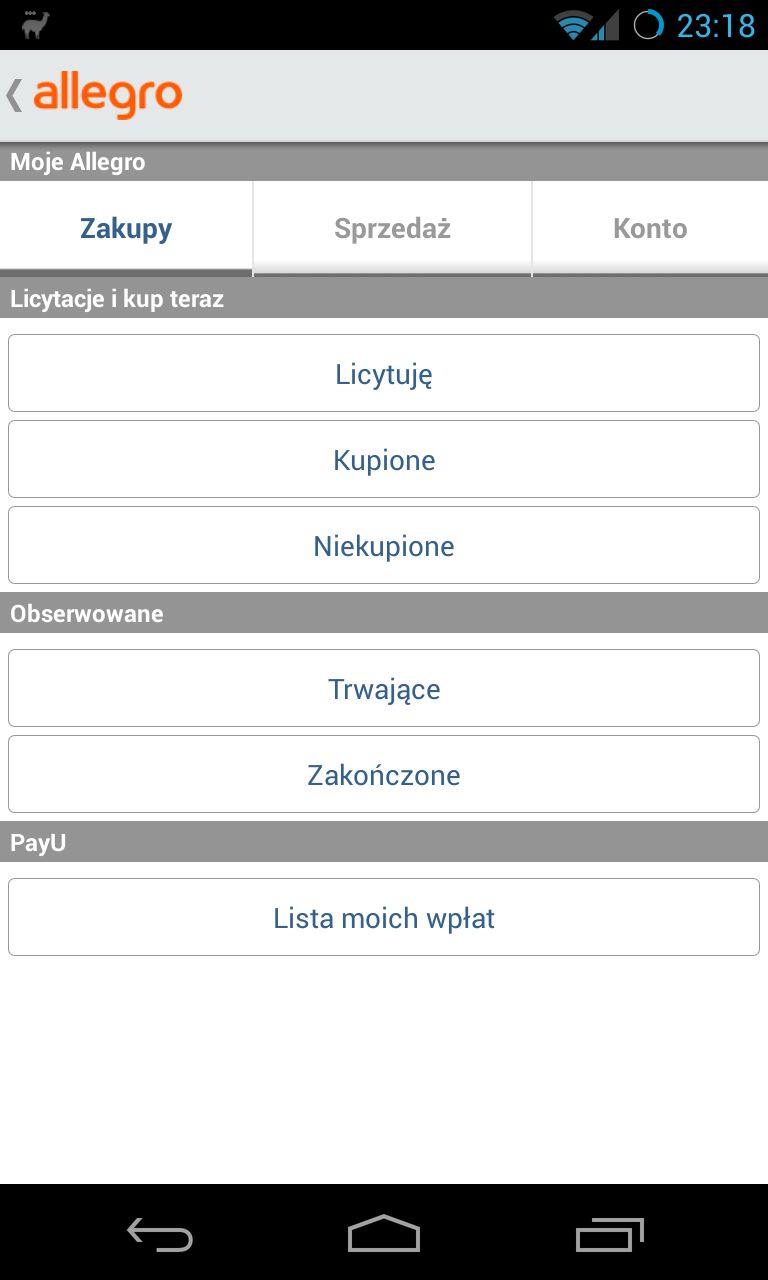Open the Kupione purchases list
The height and width of the screenshot is (1280, 768).
pos(384,459)
